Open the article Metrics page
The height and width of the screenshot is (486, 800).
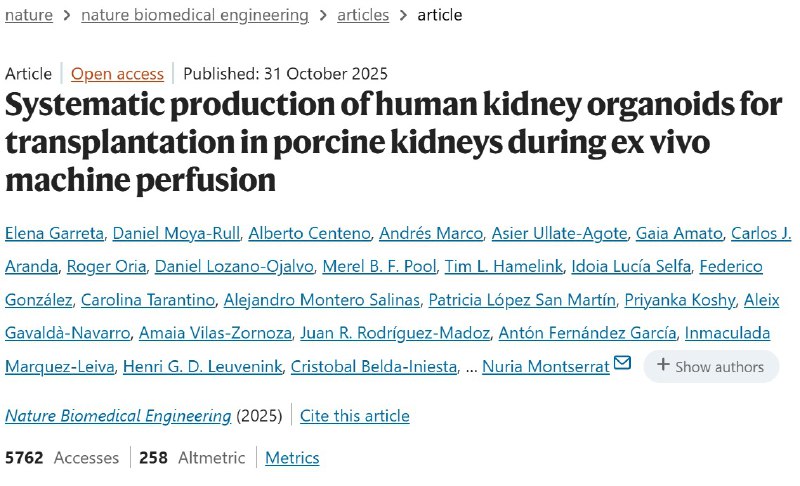point(292,458)
